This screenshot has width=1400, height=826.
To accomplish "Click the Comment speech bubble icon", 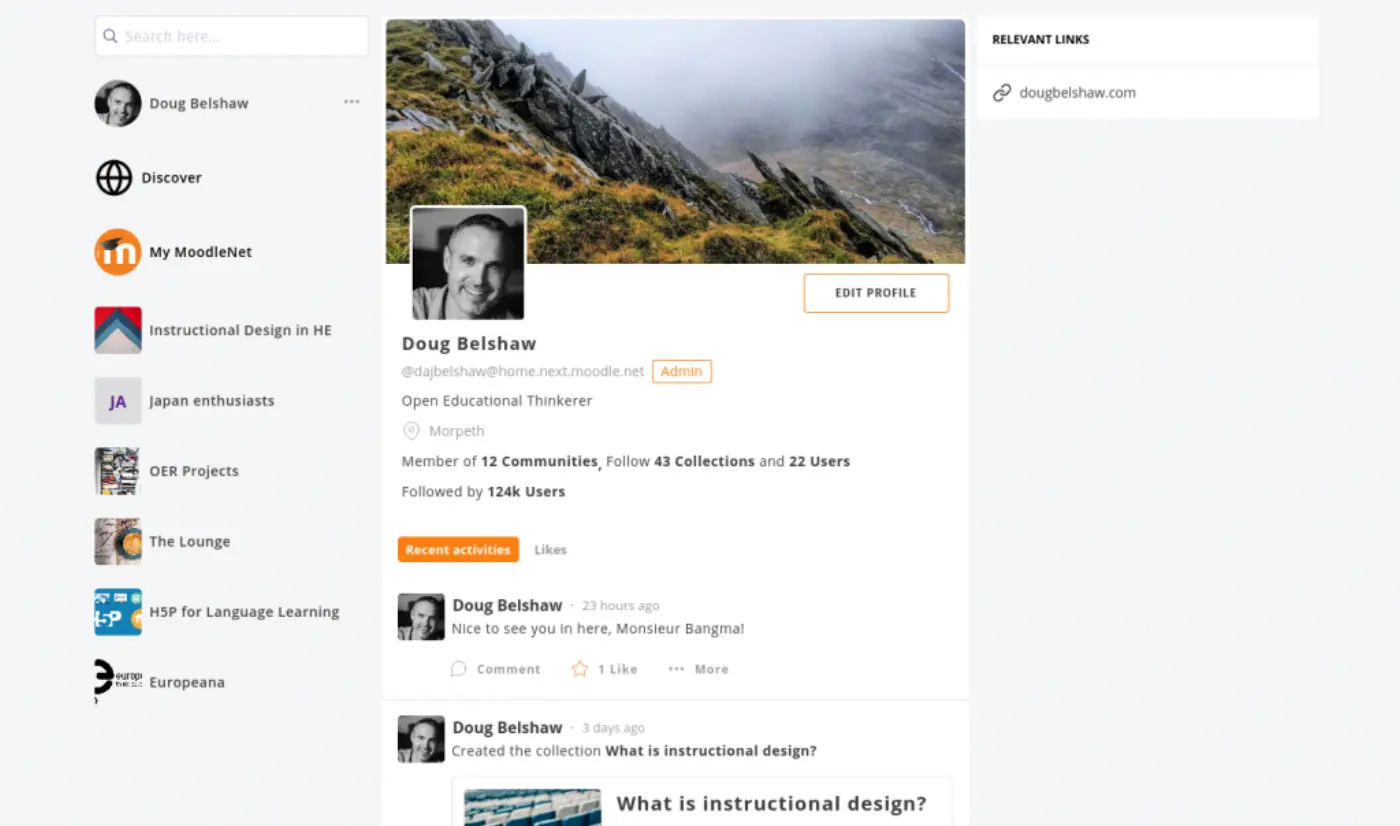I will [459, 669].
